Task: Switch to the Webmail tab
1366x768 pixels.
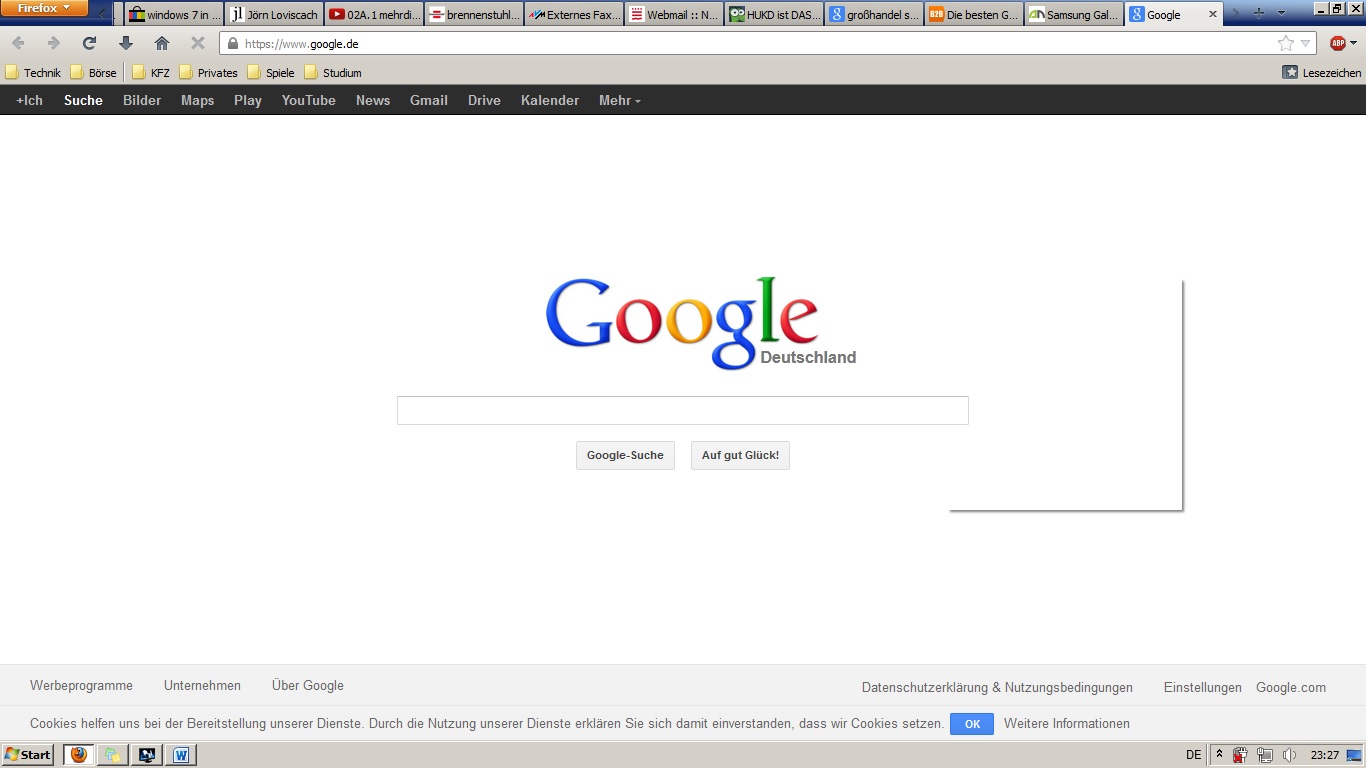Action: click(675, 15)
